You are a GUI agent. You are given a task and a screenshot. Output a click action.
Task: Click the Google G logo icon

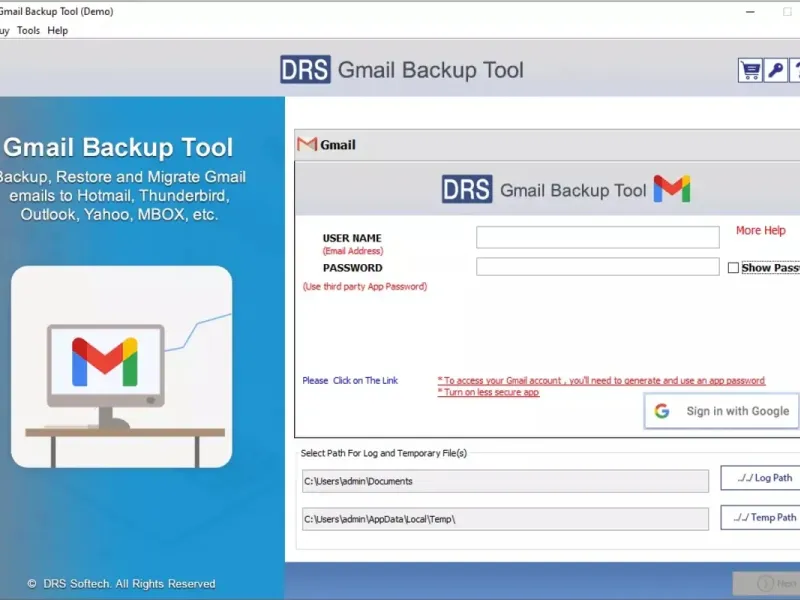click(662, 411)
